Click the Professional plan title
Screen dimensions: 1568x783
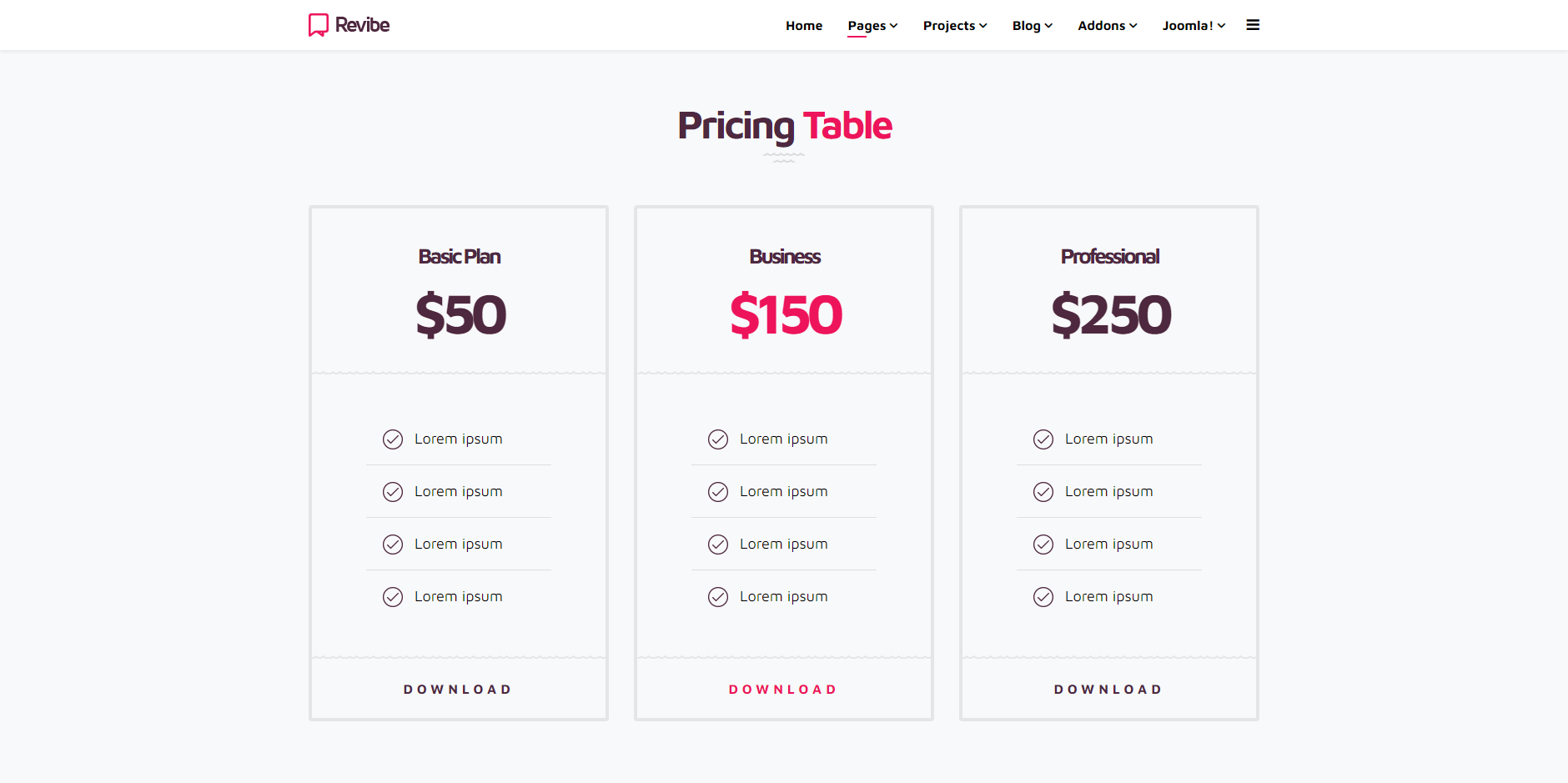[x=1110, y=257]
